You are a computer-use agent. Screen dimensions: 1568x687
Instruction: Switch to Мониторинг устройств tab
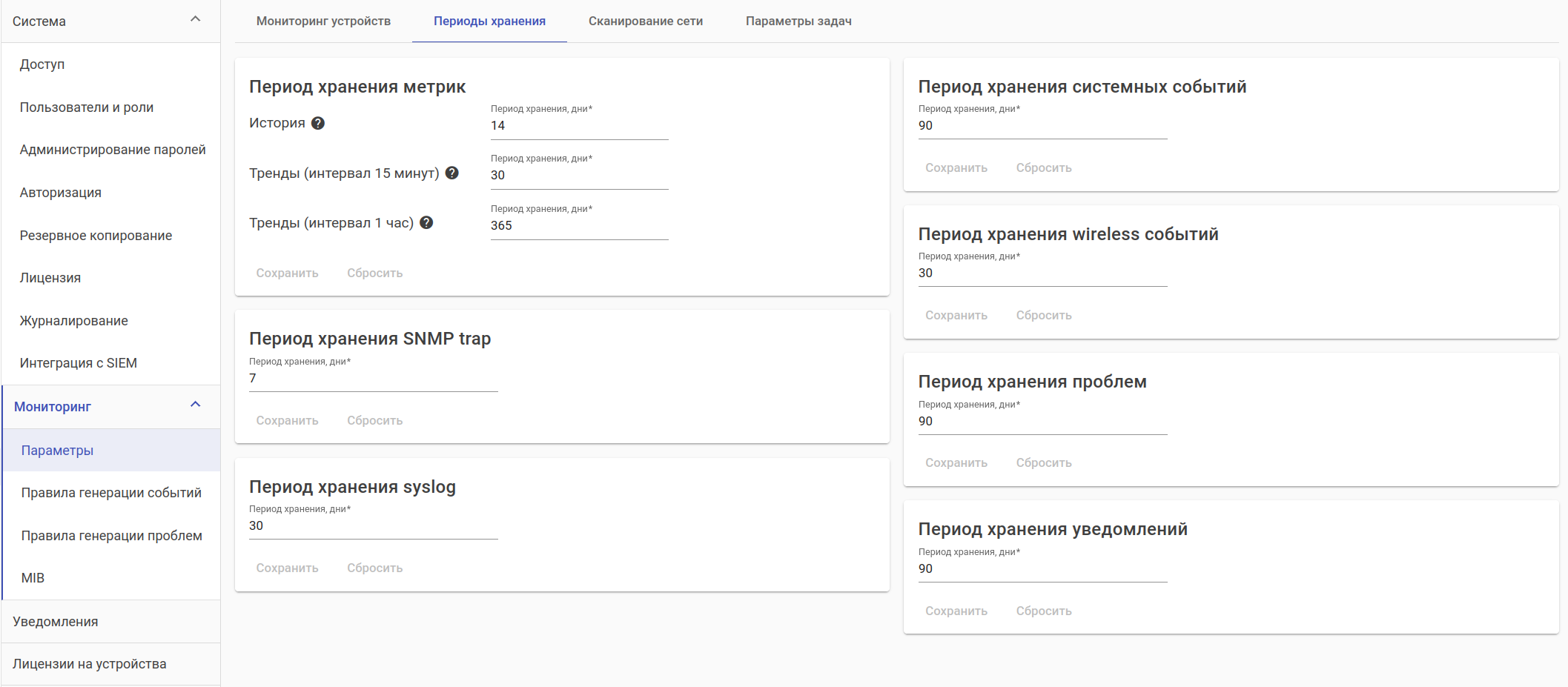pyautogui.click(x=323, y=21)
